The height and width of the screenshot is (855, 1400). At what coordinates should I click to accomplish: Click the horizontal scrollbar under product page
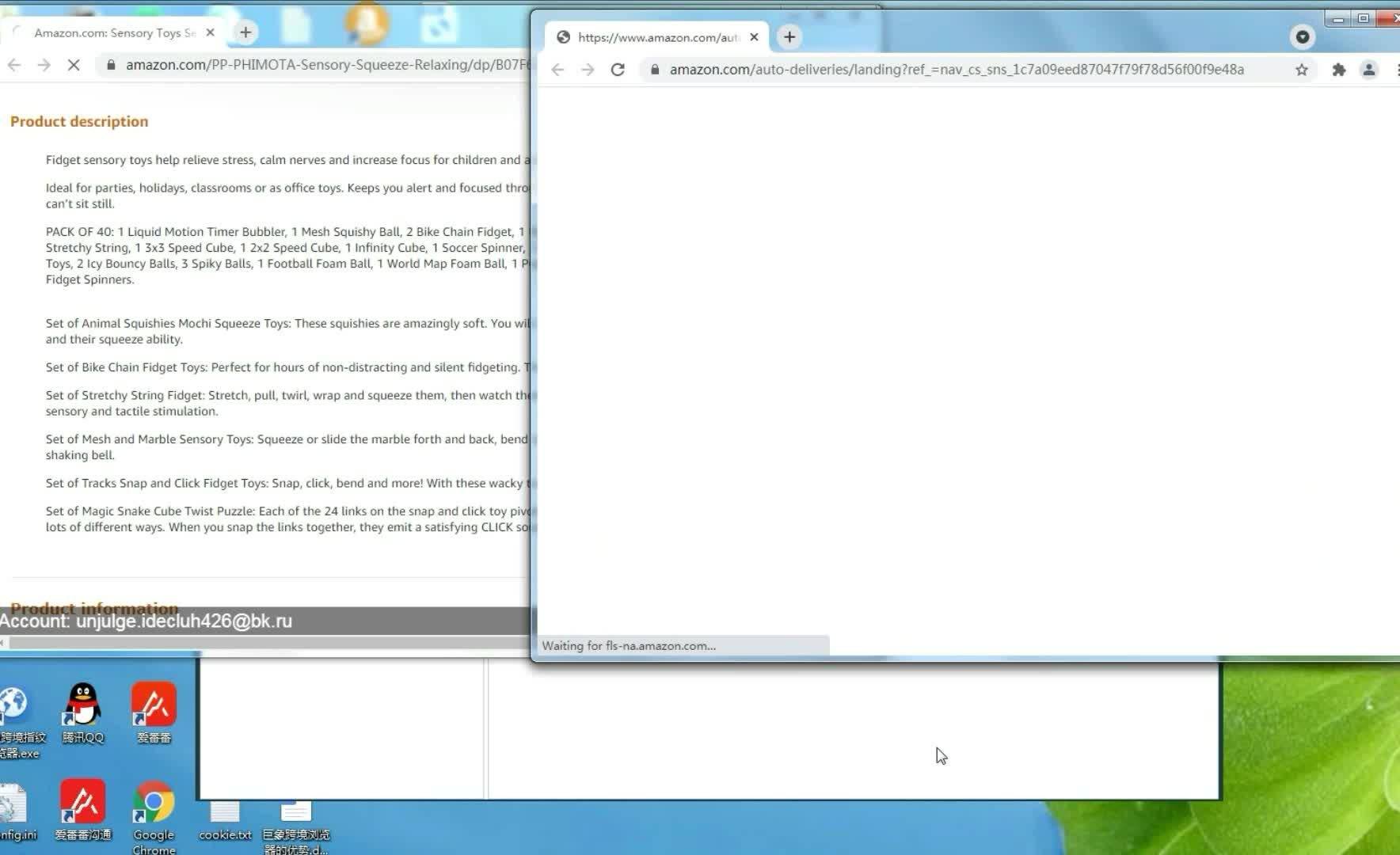[x=265, y=643]
